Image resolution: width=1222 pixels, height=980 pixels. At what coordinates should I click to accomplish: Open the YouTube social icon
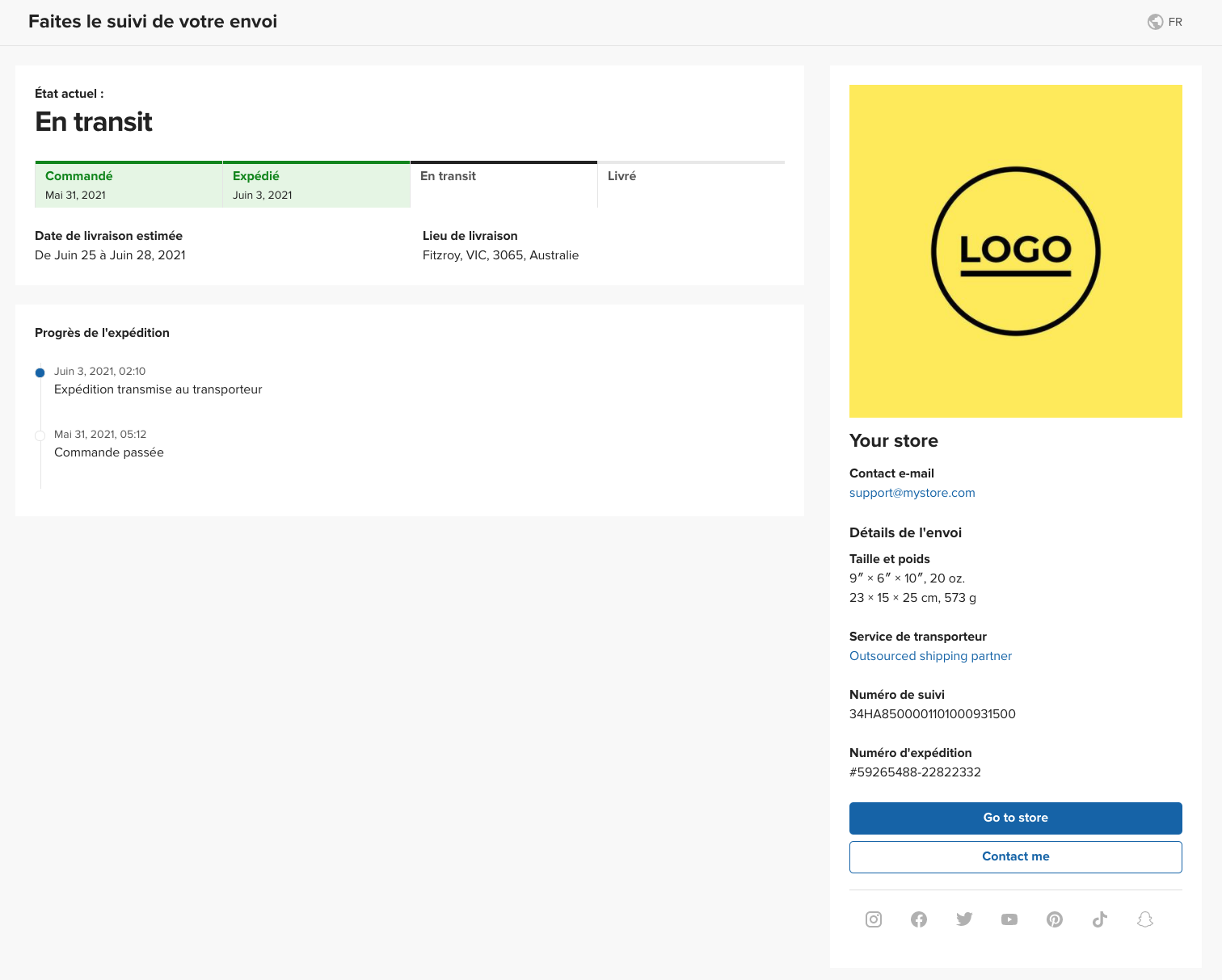(x=1009, y=919)
